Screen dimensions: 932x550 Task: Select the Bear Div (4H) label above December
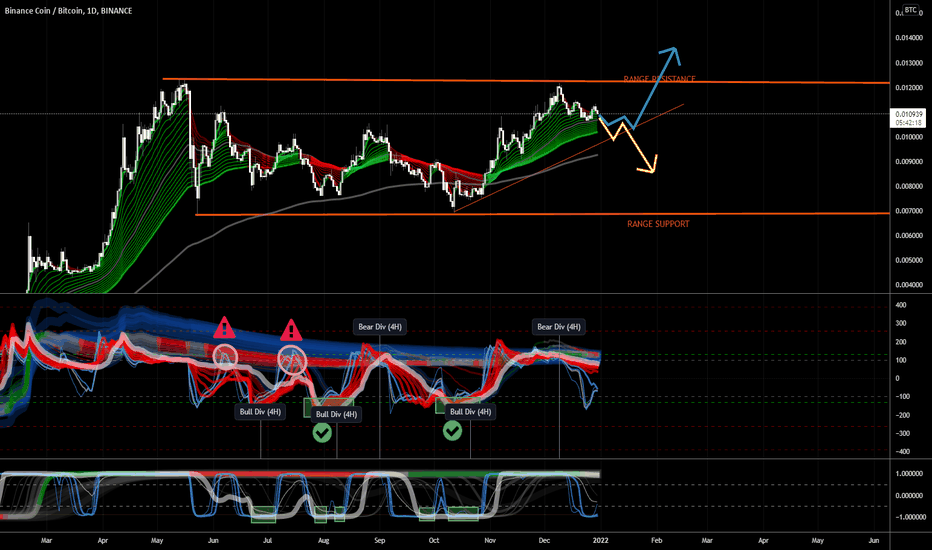(x=559, y=326)
